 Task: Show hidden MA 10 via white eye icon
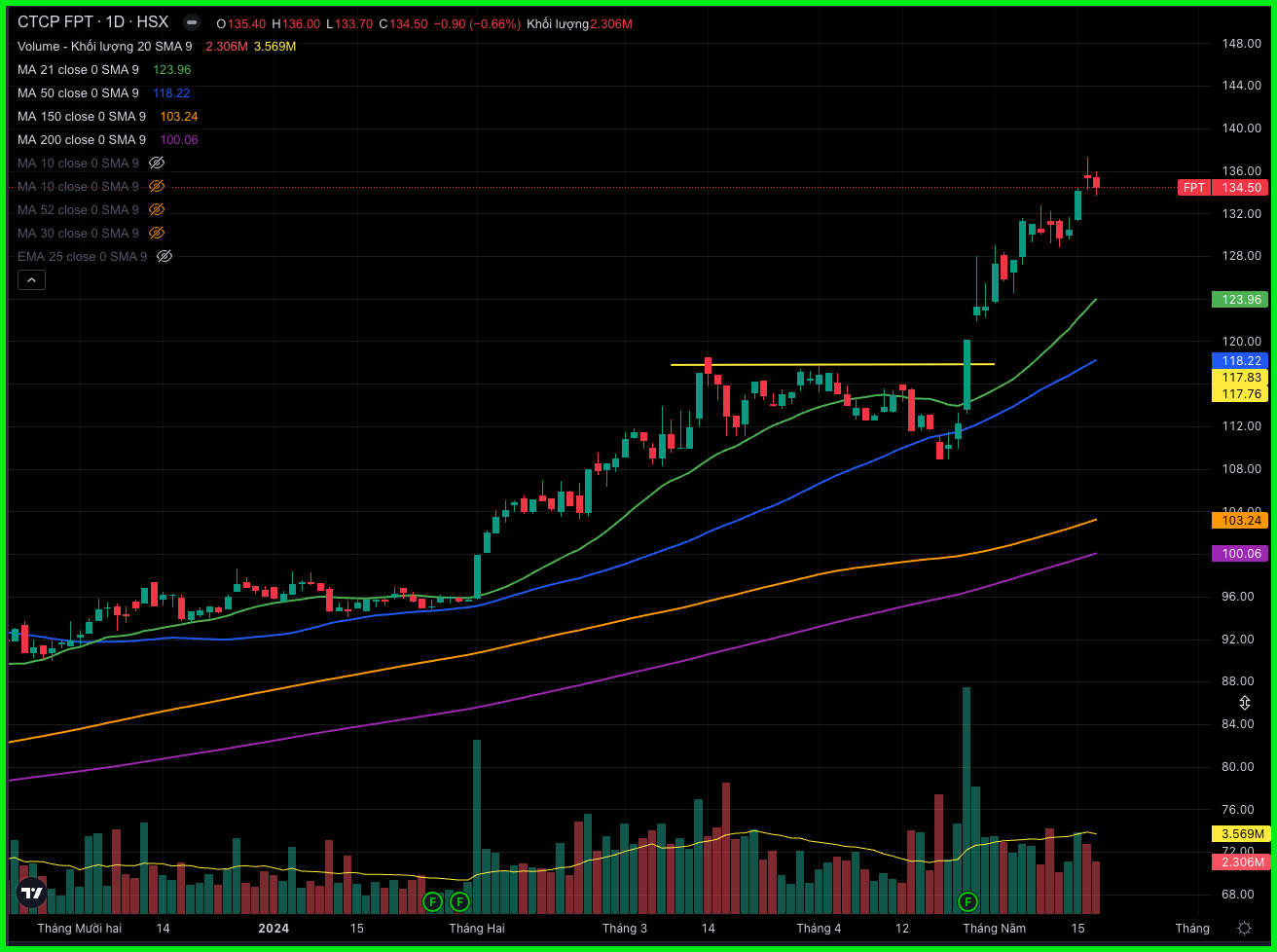coord(157,164)
